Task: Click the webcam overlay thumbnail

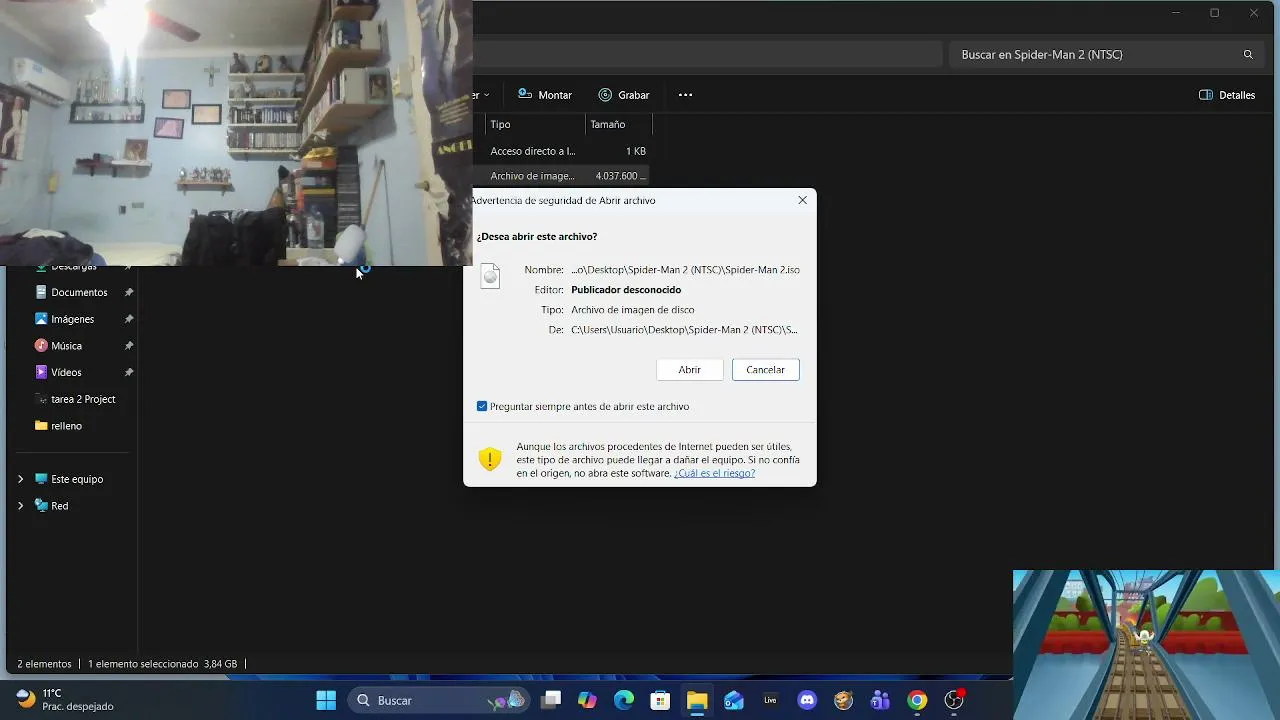Action: (x=236, y=133)
